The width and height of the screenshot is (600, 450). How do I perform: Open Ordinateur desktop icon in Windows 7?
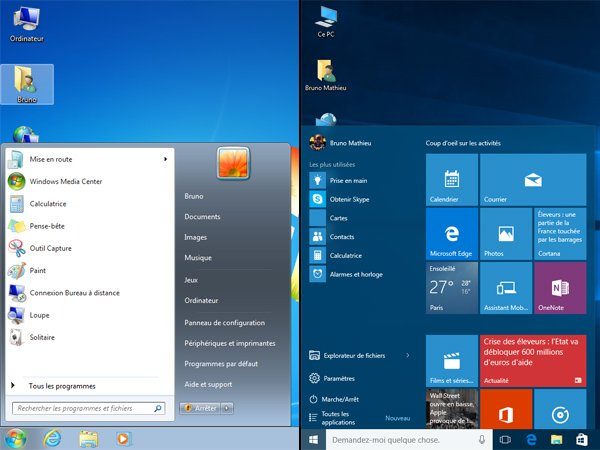[26, 24]
